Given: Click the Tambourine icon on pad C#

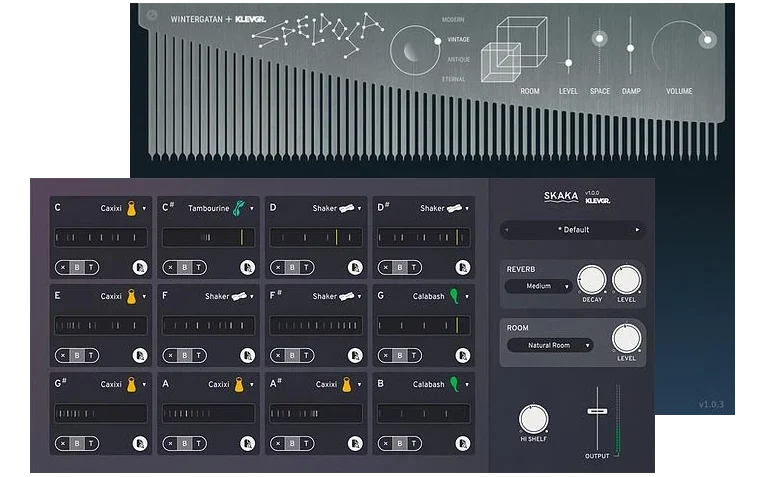Looking at the screenshot, I should coord(239,208).
